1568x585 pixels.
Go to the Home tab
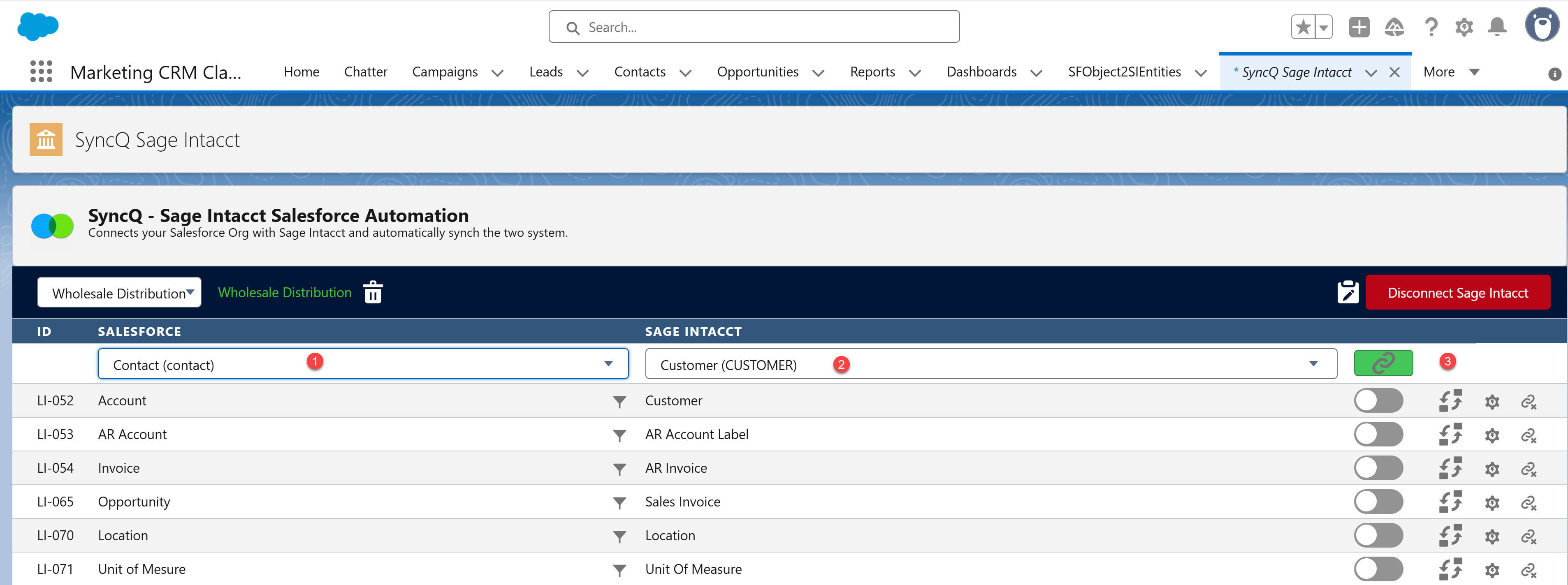pyautogui.click(x=302, y=72)
